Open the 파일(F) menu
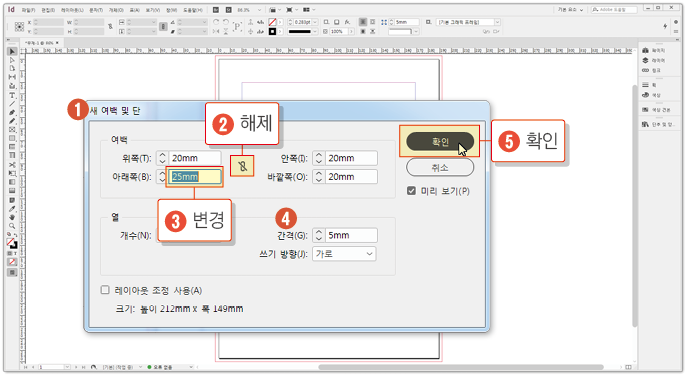The width and height of the screenshot is (685, 375). tap(28, 10)
